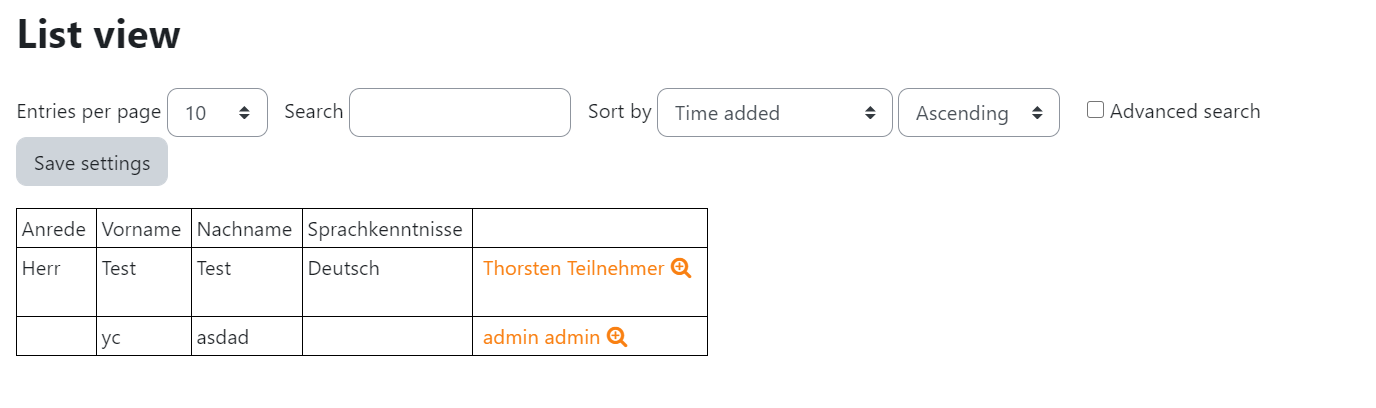
Task: Click the Nachname column header
Action: 247,228
